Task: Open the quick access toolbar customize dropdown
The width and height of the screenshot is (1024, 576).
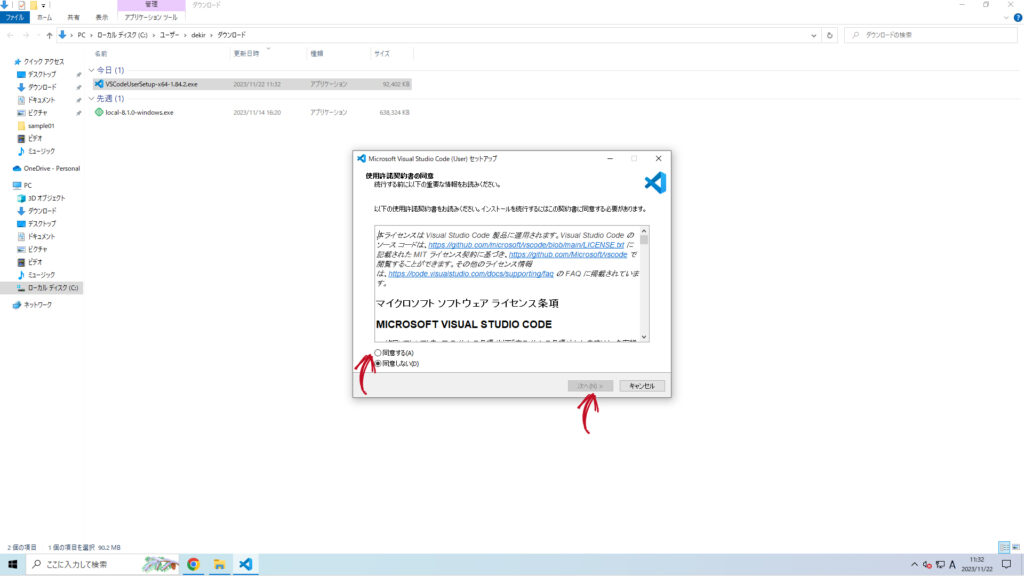Action: click(x=44, y=6)
